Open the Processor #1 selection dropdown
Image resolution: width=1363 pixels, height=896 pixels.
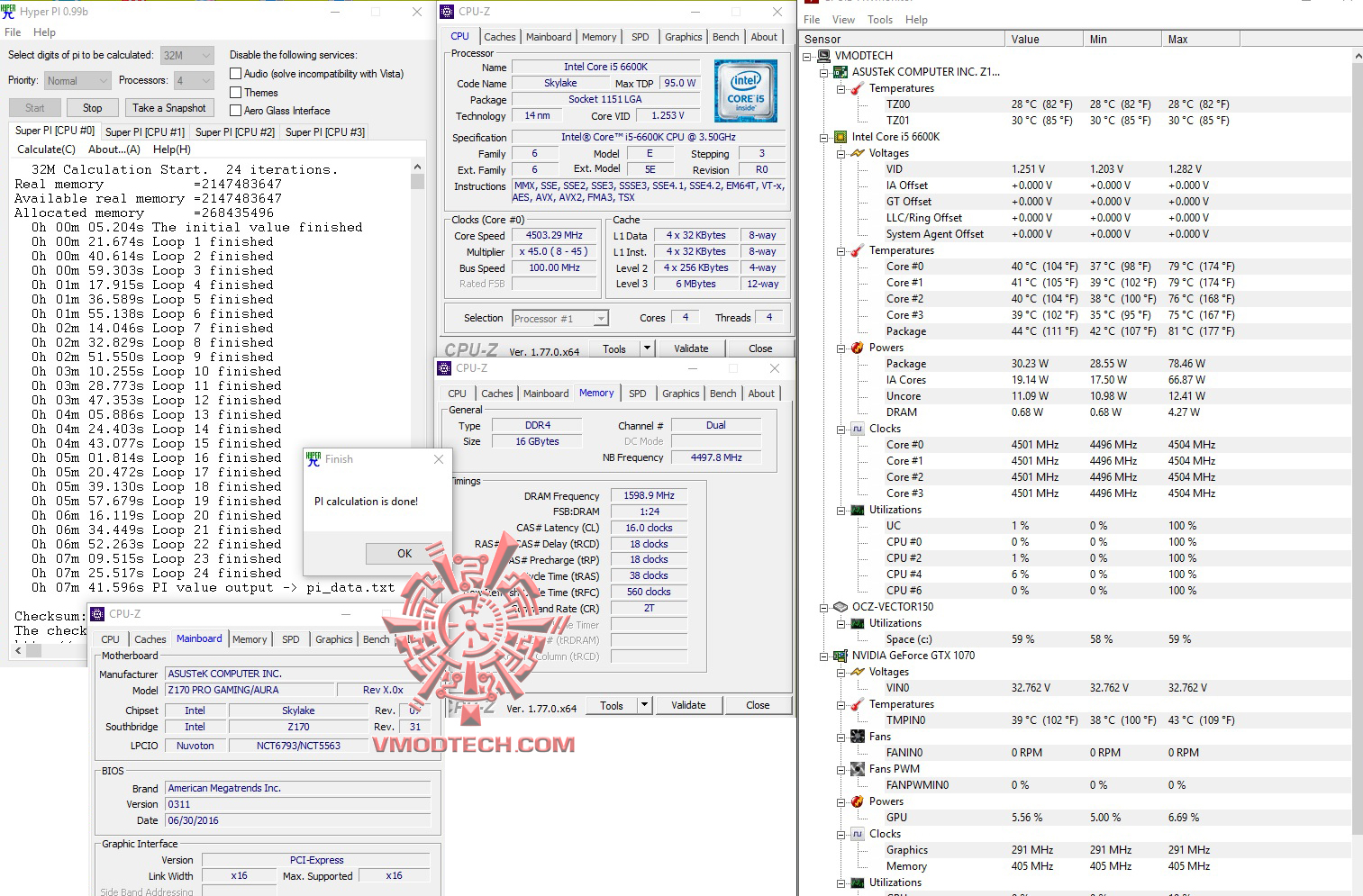click(x=599, y=317)
